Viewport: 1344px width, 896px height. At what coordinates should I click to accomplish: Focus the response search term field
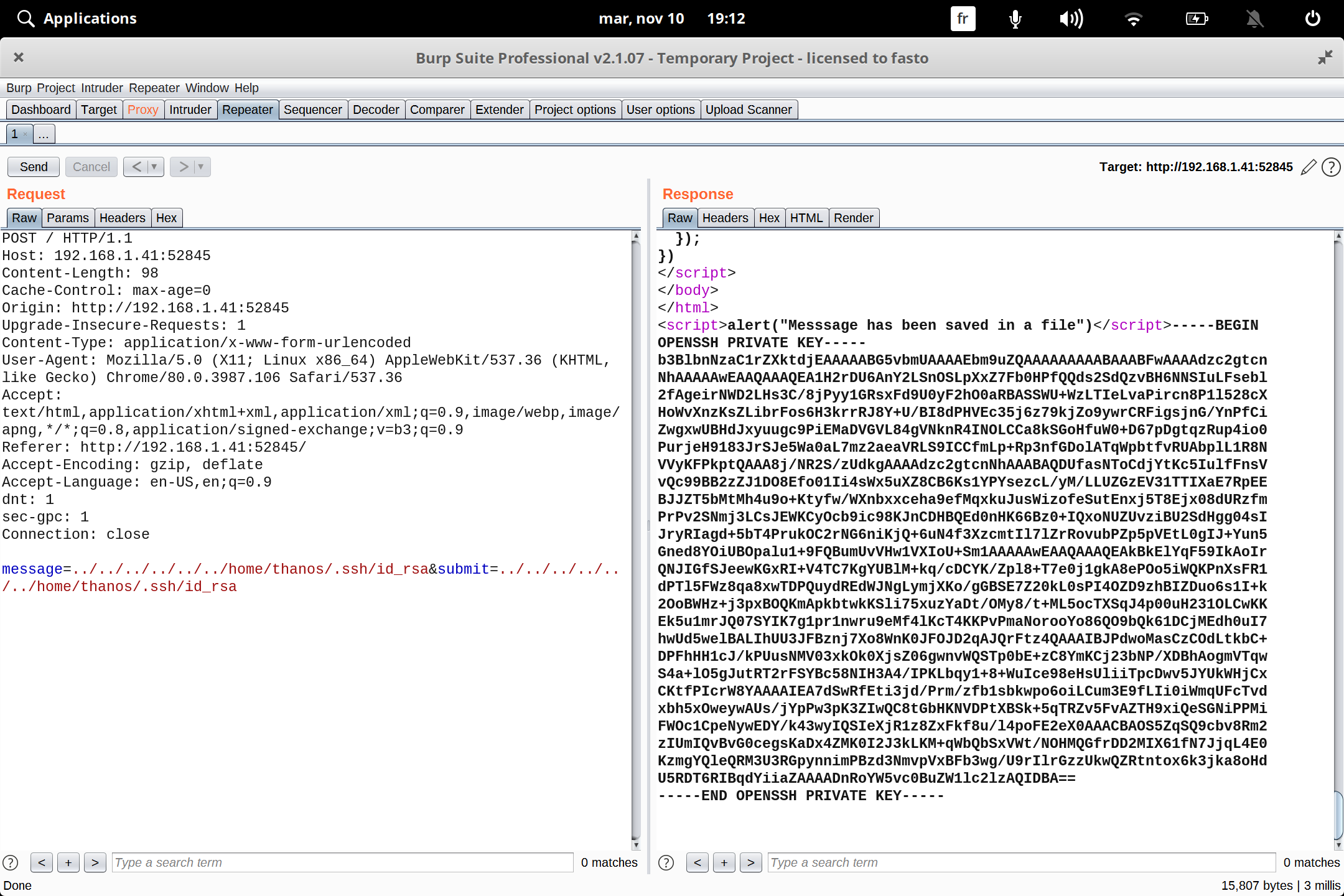[1020, 862]
